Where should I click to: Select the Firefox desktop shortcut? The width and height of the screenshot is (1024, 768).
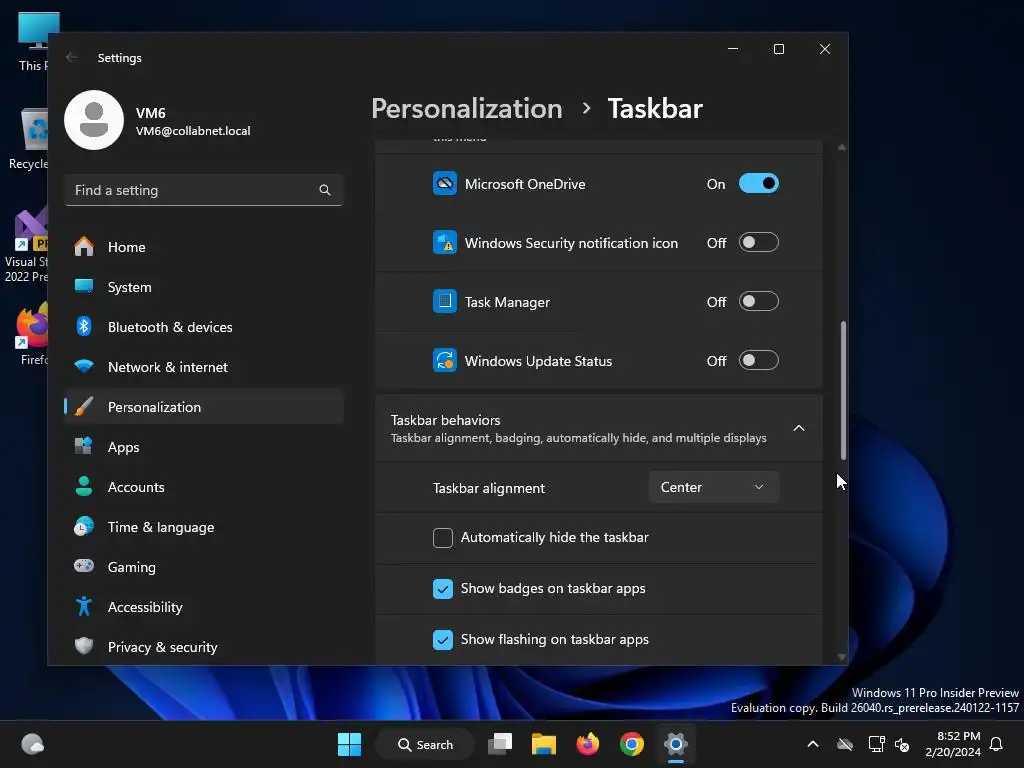tap(33, 334)
